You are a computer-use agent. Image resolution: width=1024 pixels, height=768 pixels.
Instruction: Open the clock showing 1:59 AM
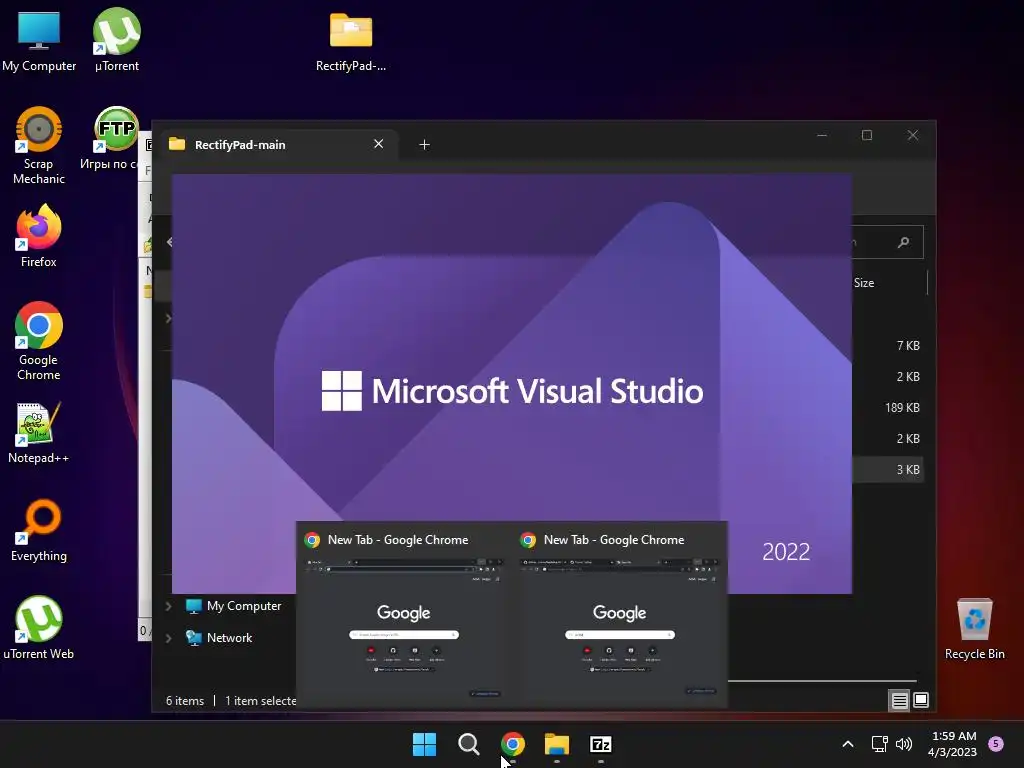(952, 744)
